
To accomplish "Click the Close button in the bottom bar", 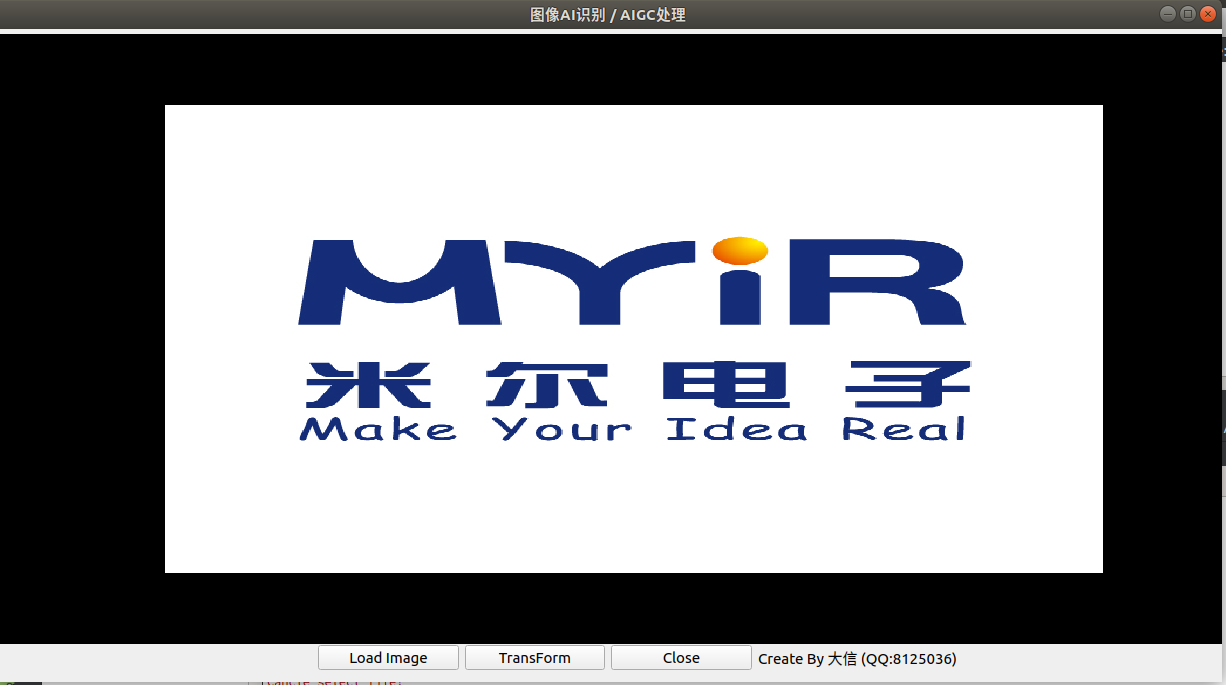I will click(x=681, y=658).
